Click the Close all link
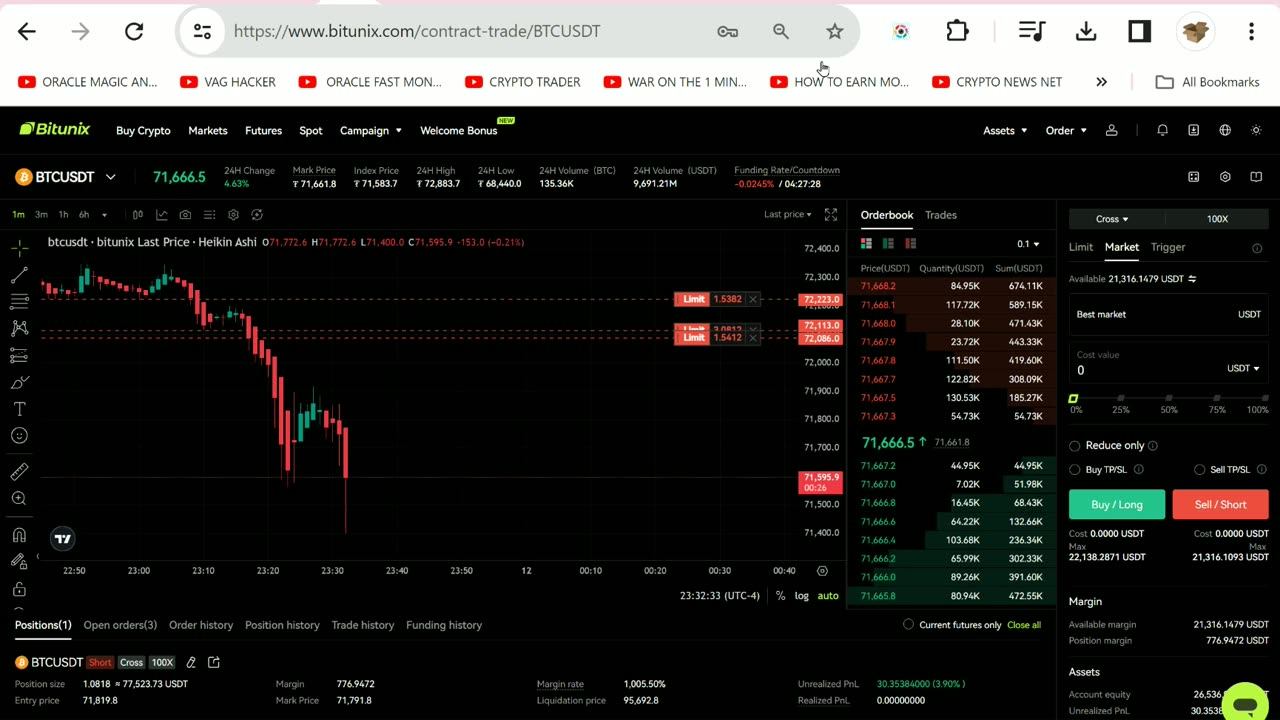 pyautogui.click(x=1024, y=625)
